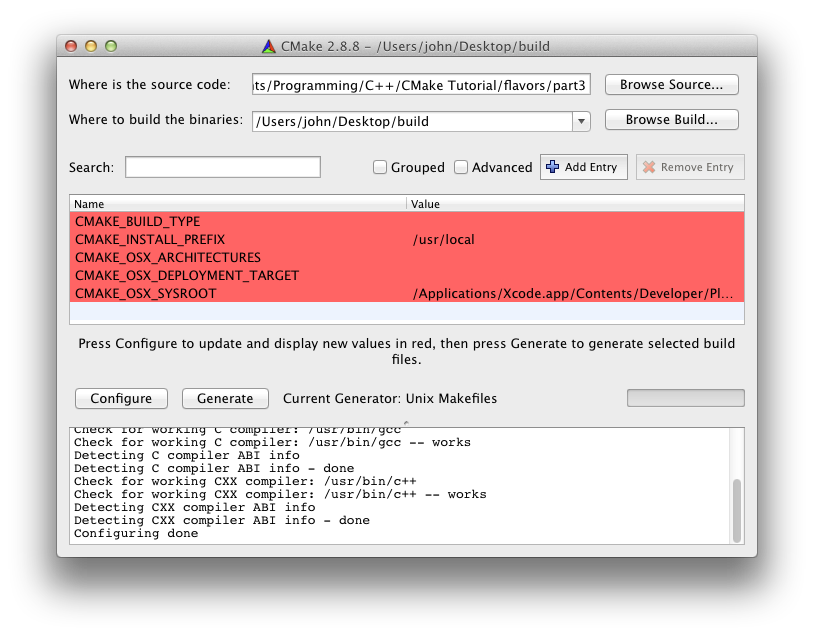Click the Generate button
The width and height of the screenshot is (814, 636).
point(225,398)
